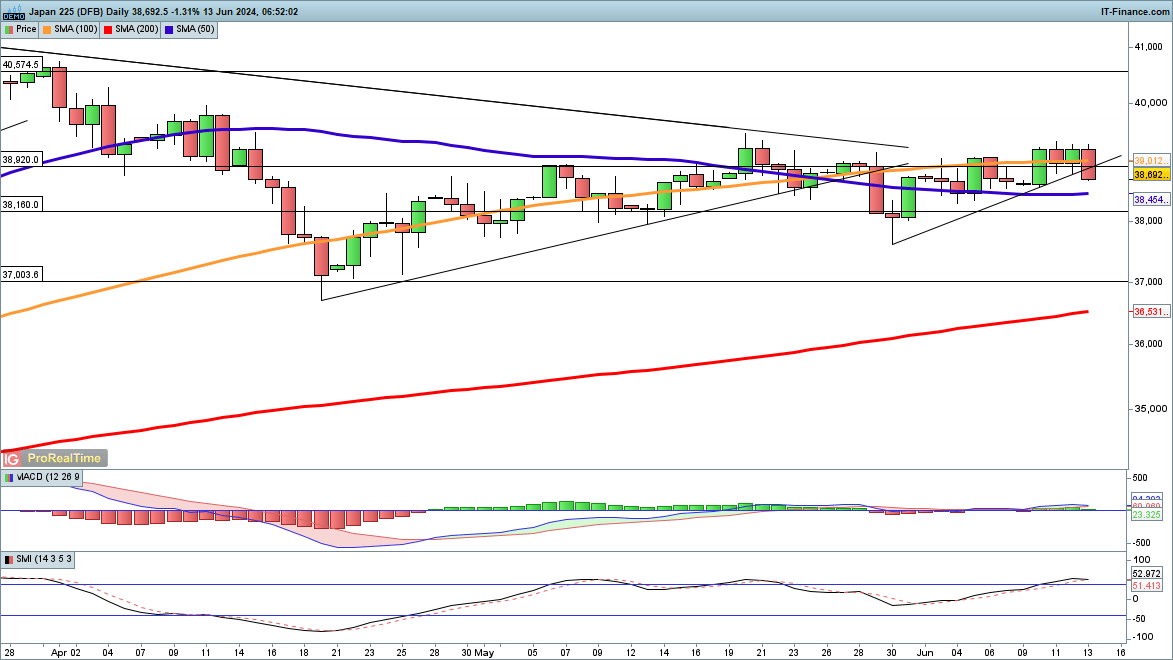Click the DEMO candlestick icon in title bar
Image resolution: width=1173 pixels, height=660 pixels.
(x=12, y=11)
